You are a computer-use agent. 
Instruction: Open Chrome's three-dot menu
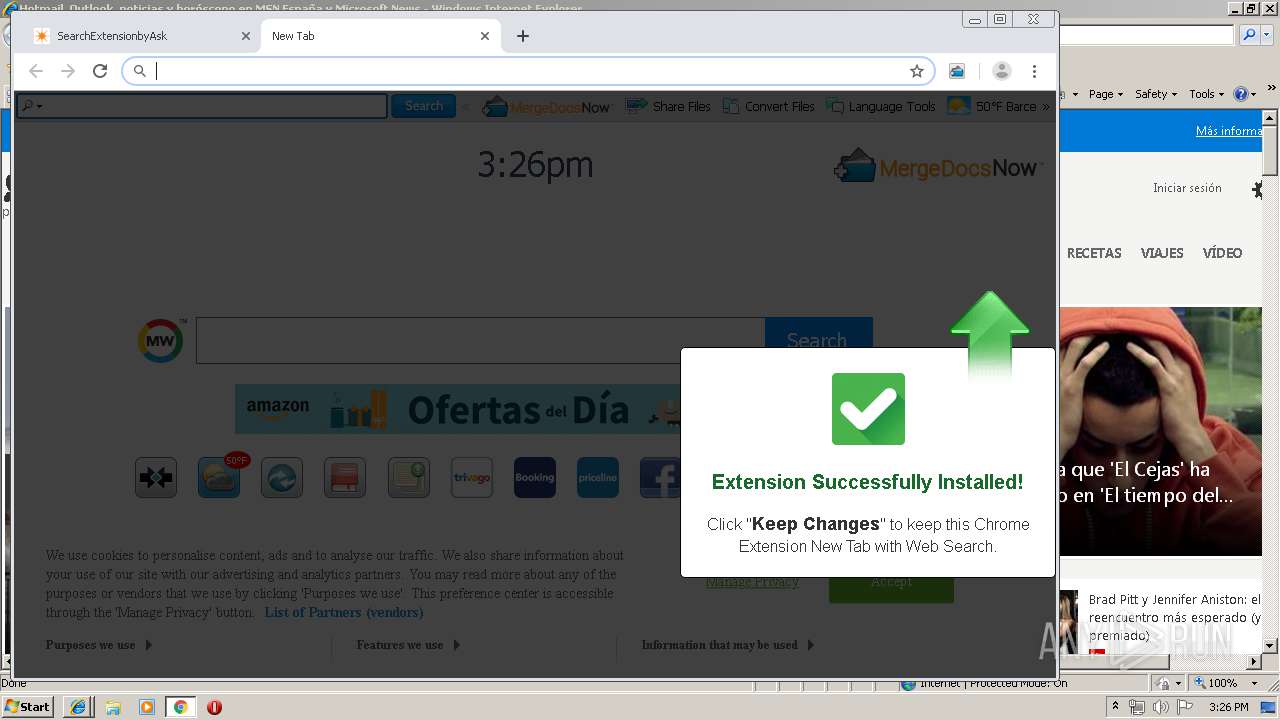[x=1034, y=71]
